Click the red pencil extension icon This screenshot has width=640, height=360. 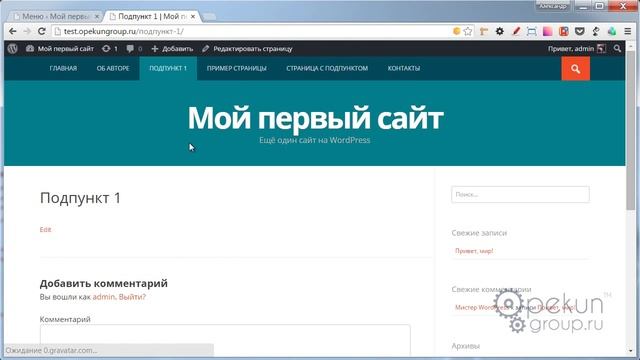point(516,31)
